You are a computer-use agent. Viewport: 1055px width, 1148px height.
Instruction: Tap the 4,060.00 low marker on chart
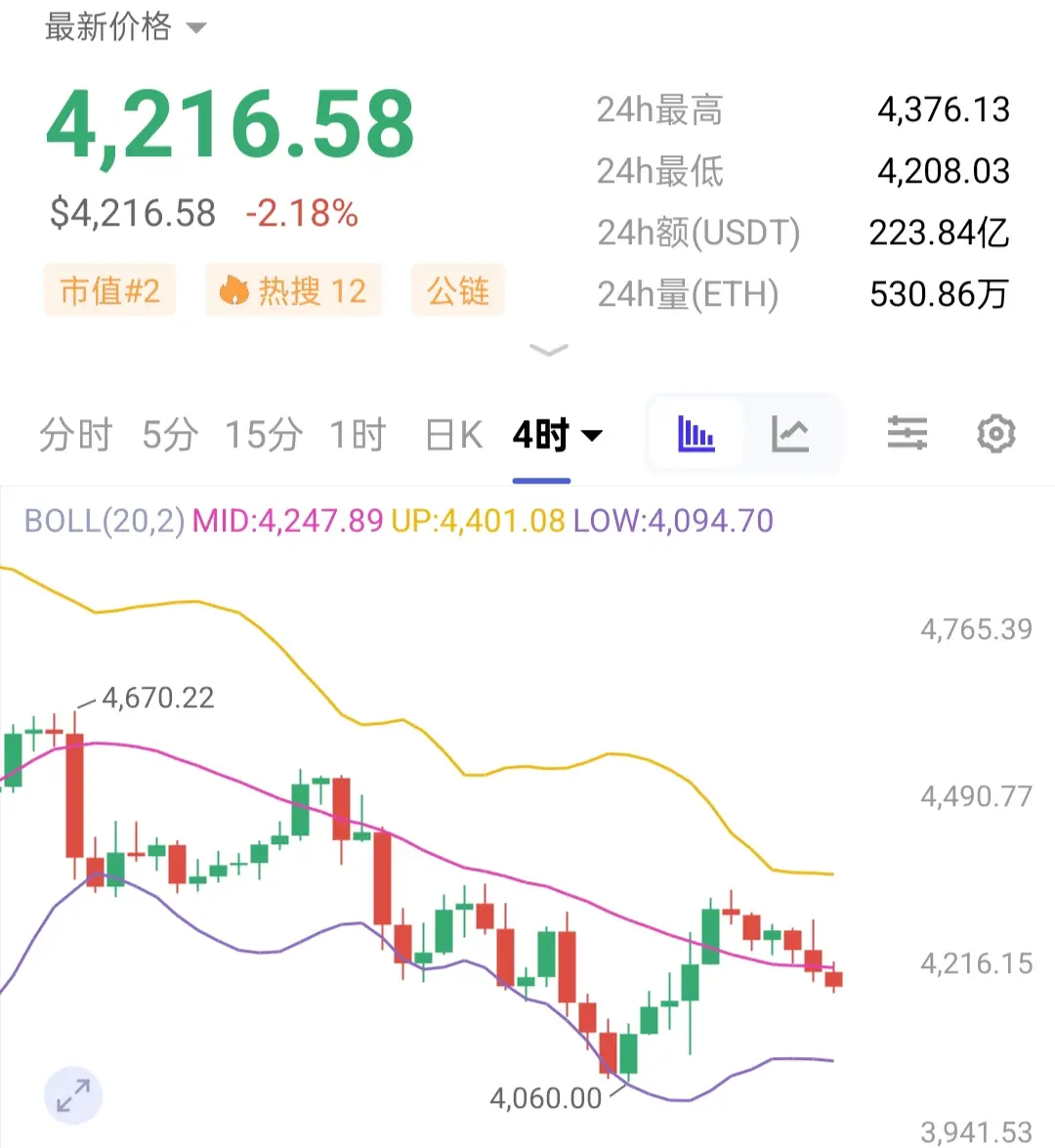pyautogui.click(x=545, y=1098)
